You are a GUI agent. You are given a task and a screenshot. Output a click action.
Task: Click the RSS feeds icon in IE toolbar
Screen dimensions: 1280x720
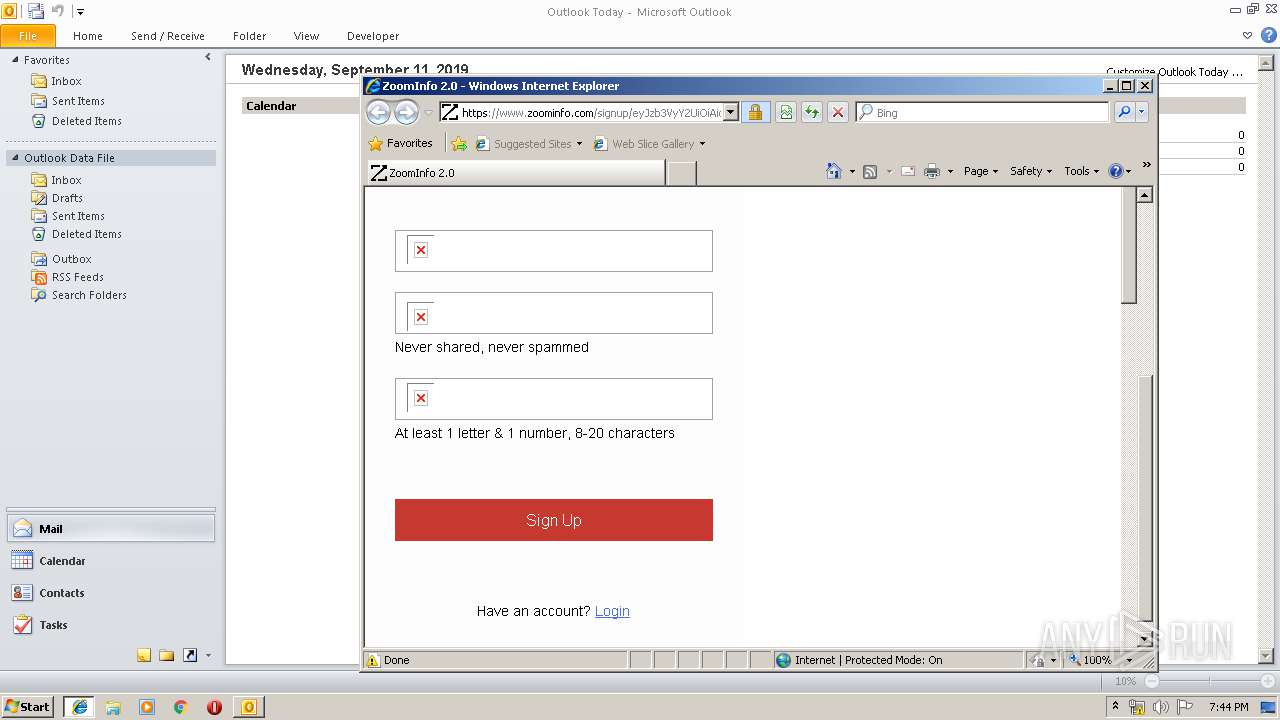pos(870,171)
